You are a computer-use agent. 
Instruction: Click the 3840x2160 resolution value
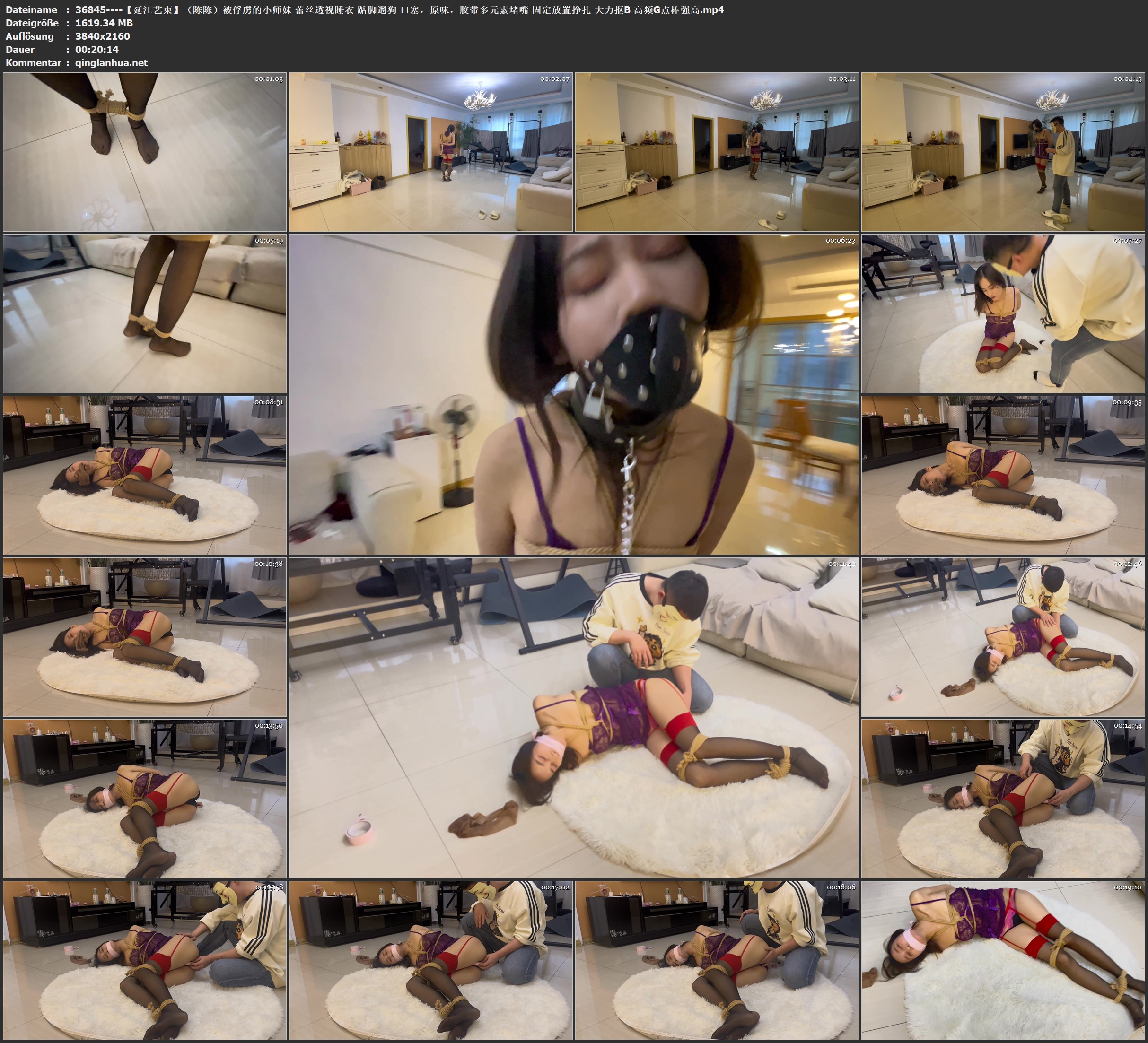point(103,36)
